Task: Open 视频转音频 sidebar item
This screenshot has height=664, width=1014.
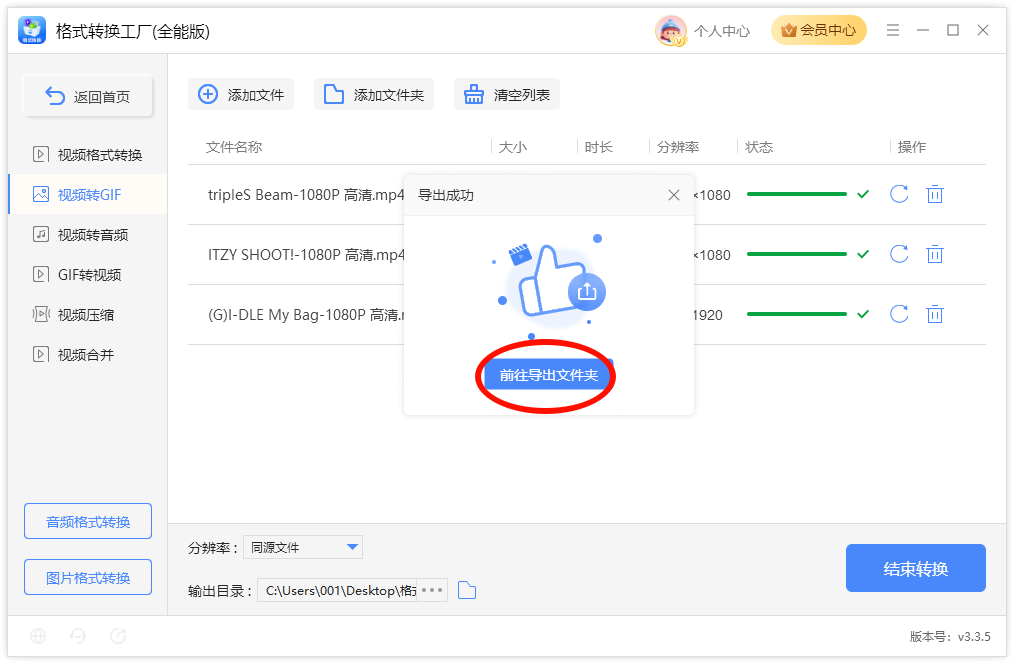Action: click(x=87, y=235)
